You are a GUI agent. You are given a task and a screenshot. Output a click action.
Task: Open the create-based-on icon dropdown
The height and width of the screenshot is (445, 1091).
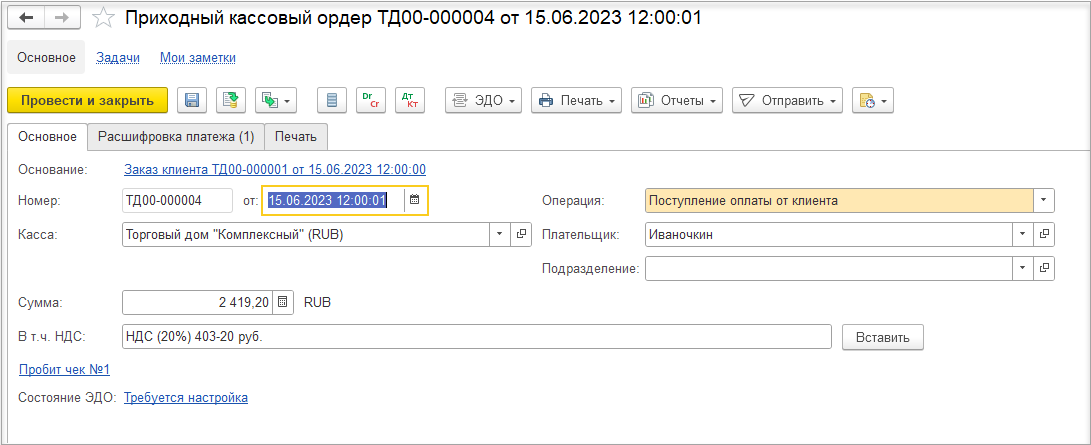pos(276,100)
